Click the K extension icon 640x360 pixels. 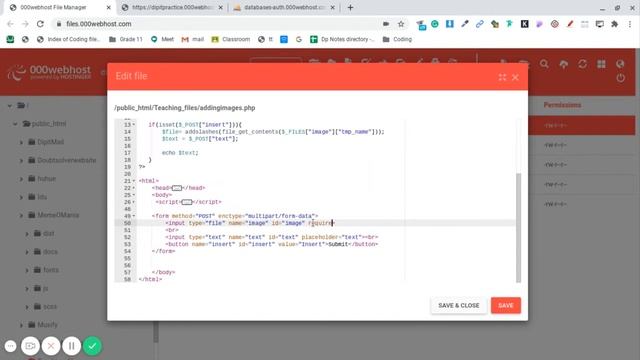pyautogui.click(x=524, y=24)
